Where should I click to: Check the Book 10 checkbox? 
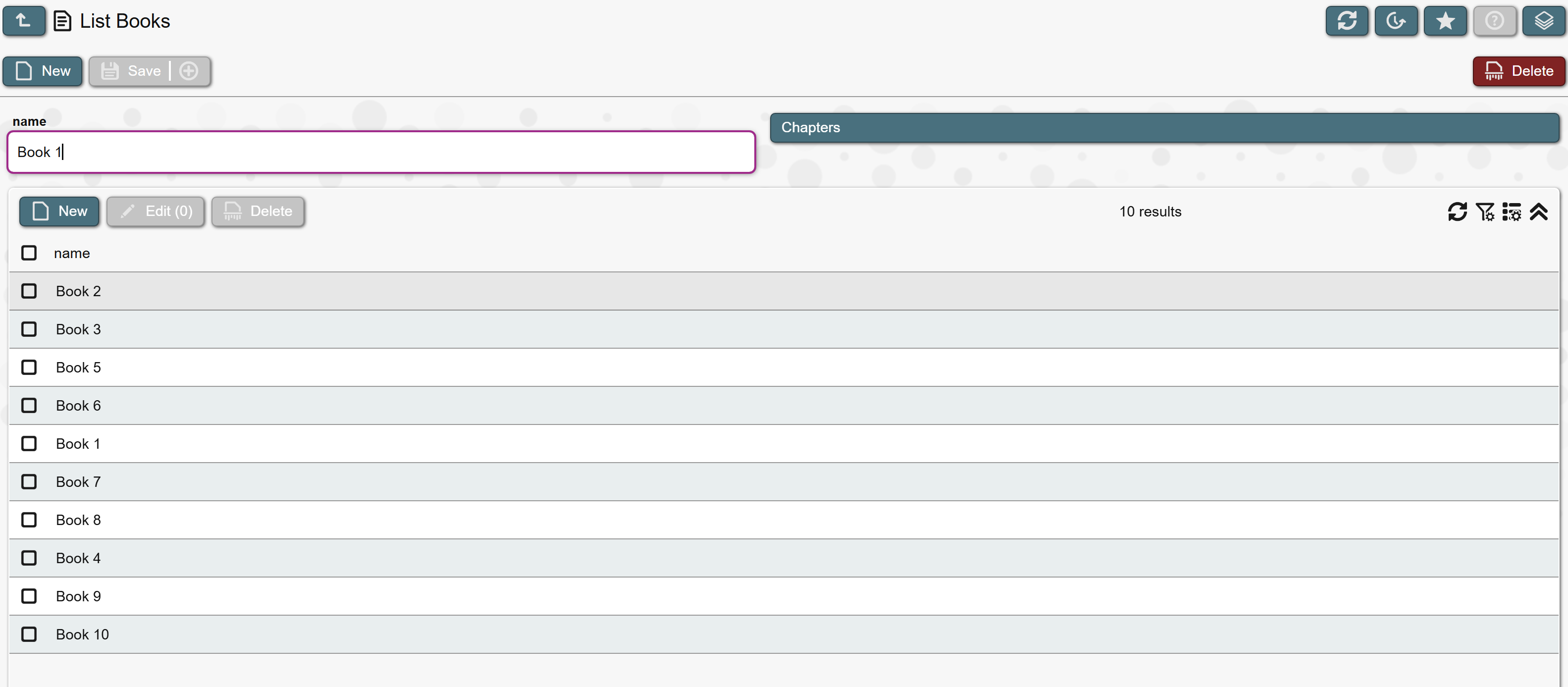click(x=29, y=634)
